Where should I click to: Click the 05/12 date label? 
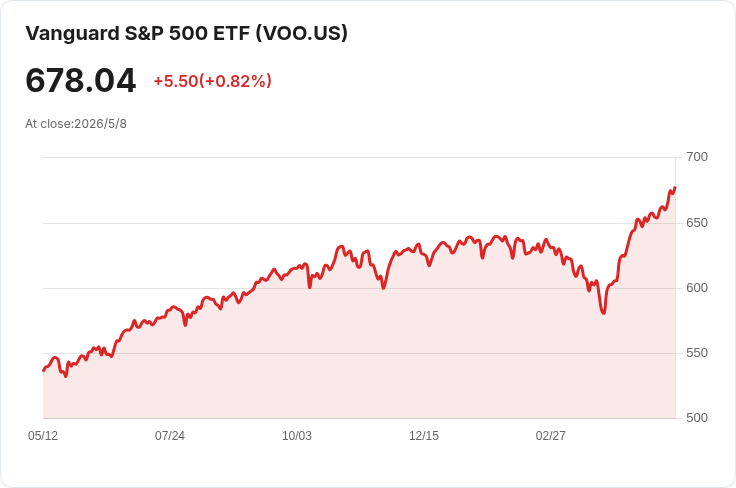coord(43,436)
